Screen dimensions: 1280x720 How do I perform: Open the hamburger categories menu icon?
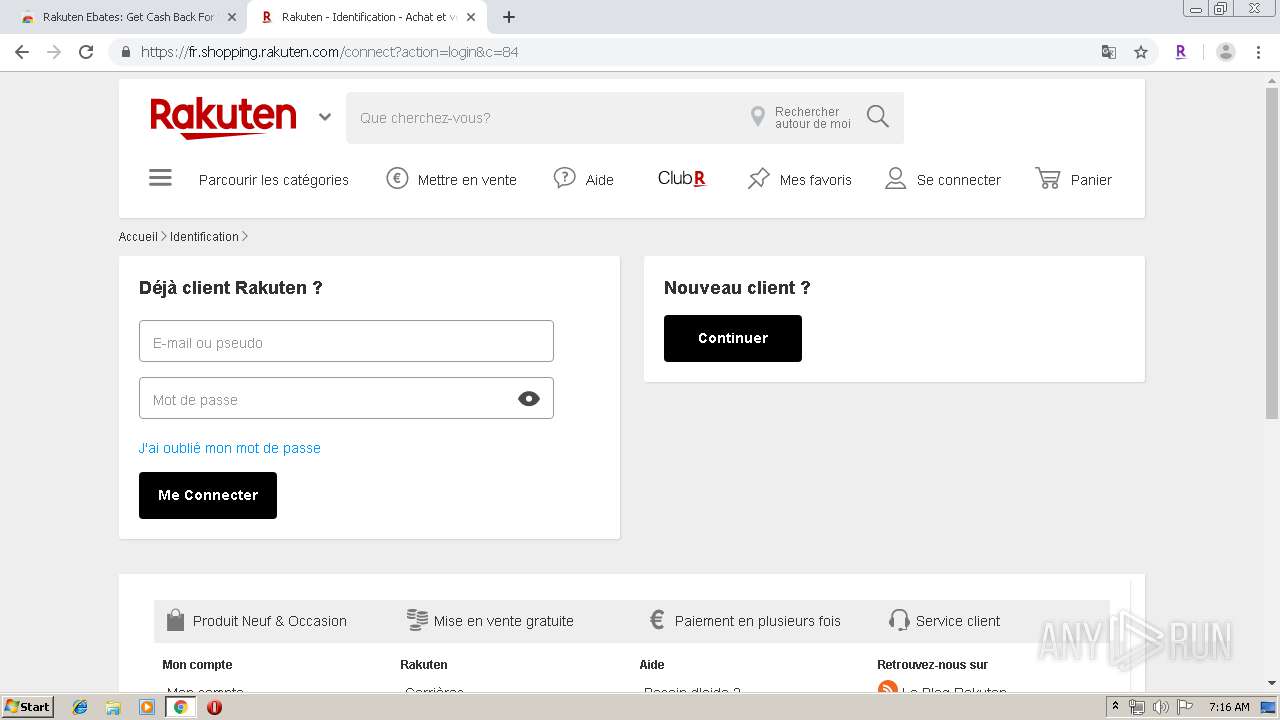point(160,178)
